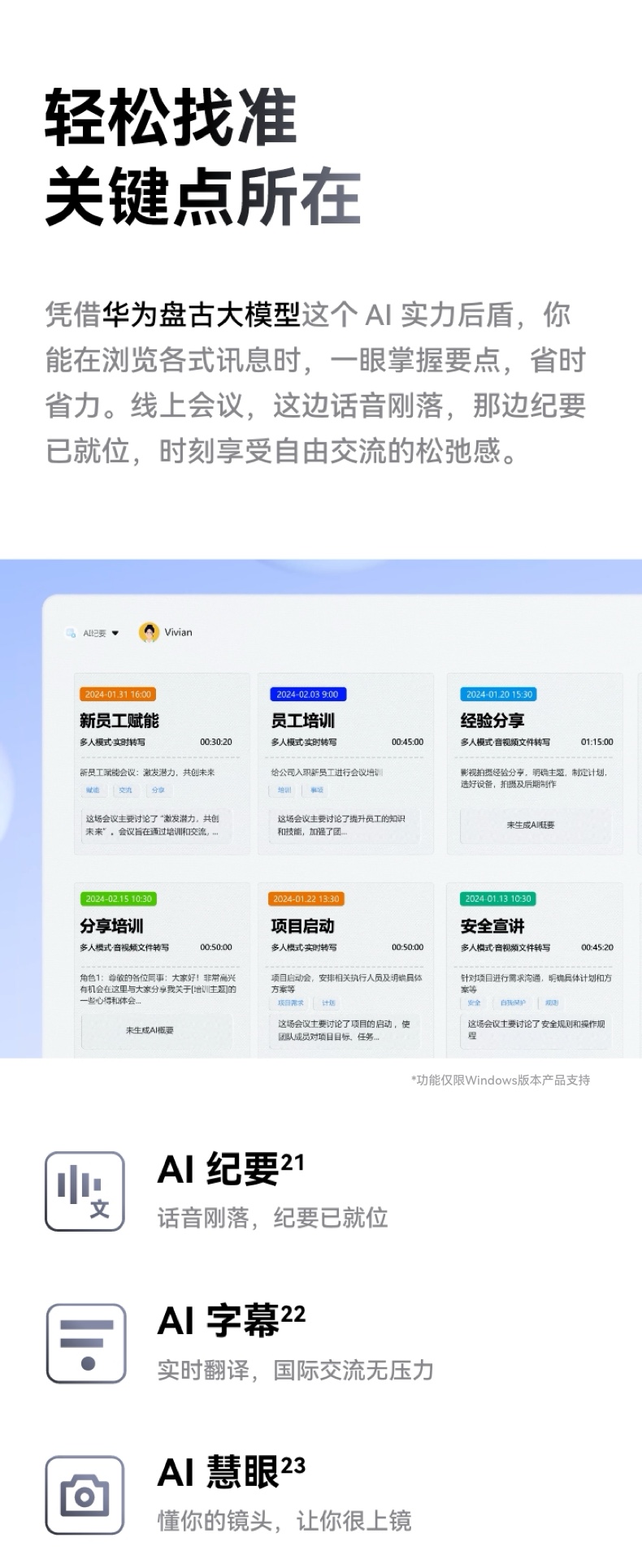Click the 2024-01-31 16:00 orange date badge
642x1568 pixels.
point(118,695)
